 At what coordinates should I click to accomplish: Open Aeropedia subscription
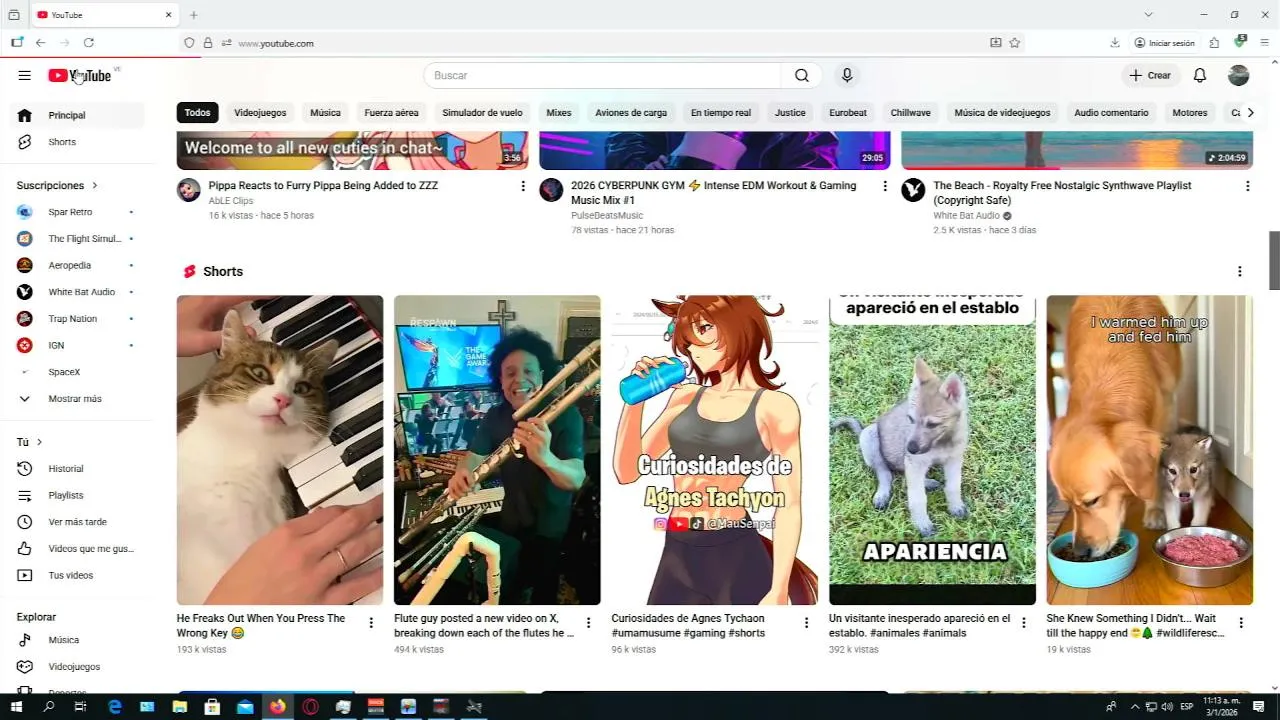click(78, 266)
